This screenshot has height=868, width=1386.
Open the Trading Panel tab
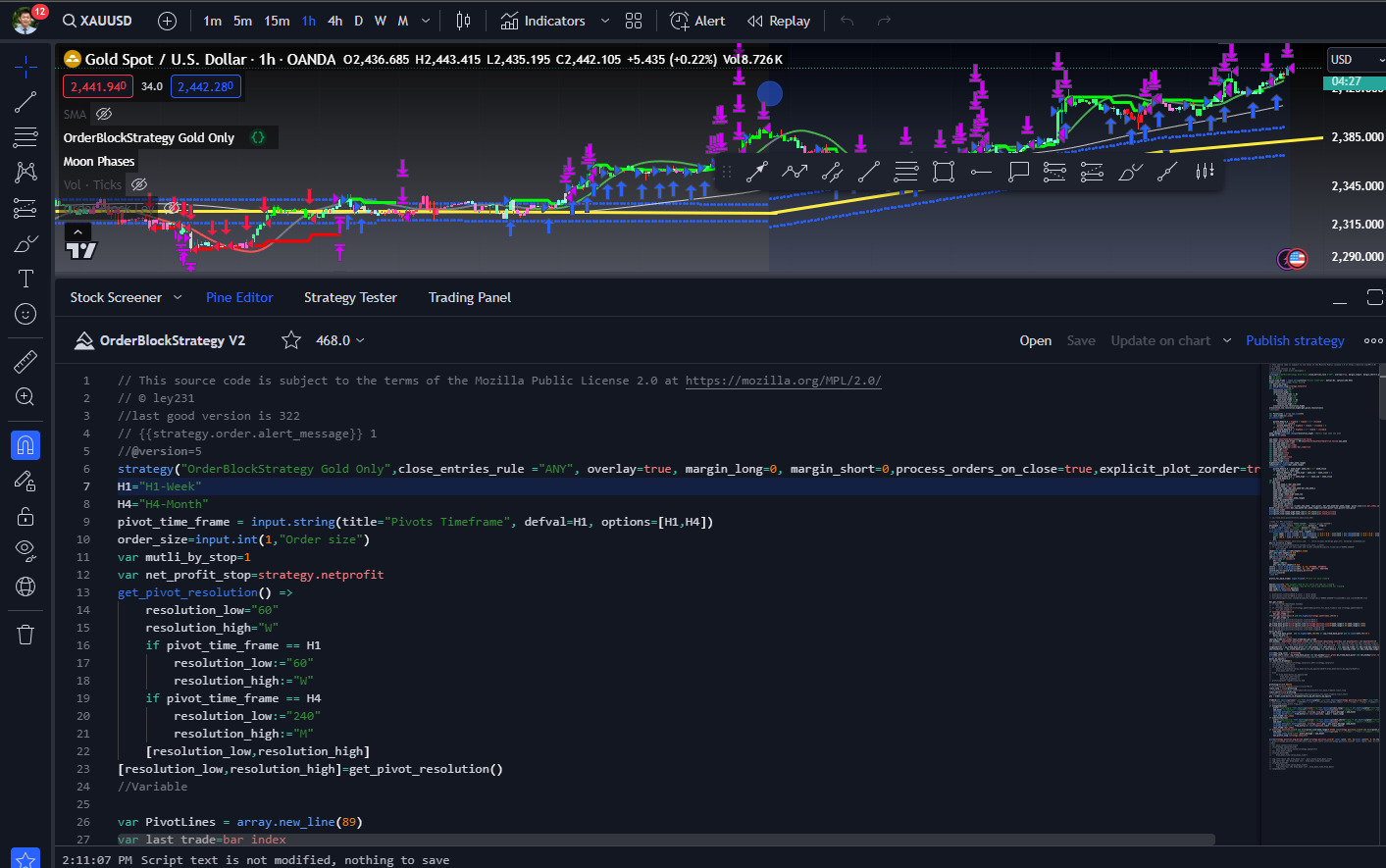pyautogui.click(x=469, y=297)
